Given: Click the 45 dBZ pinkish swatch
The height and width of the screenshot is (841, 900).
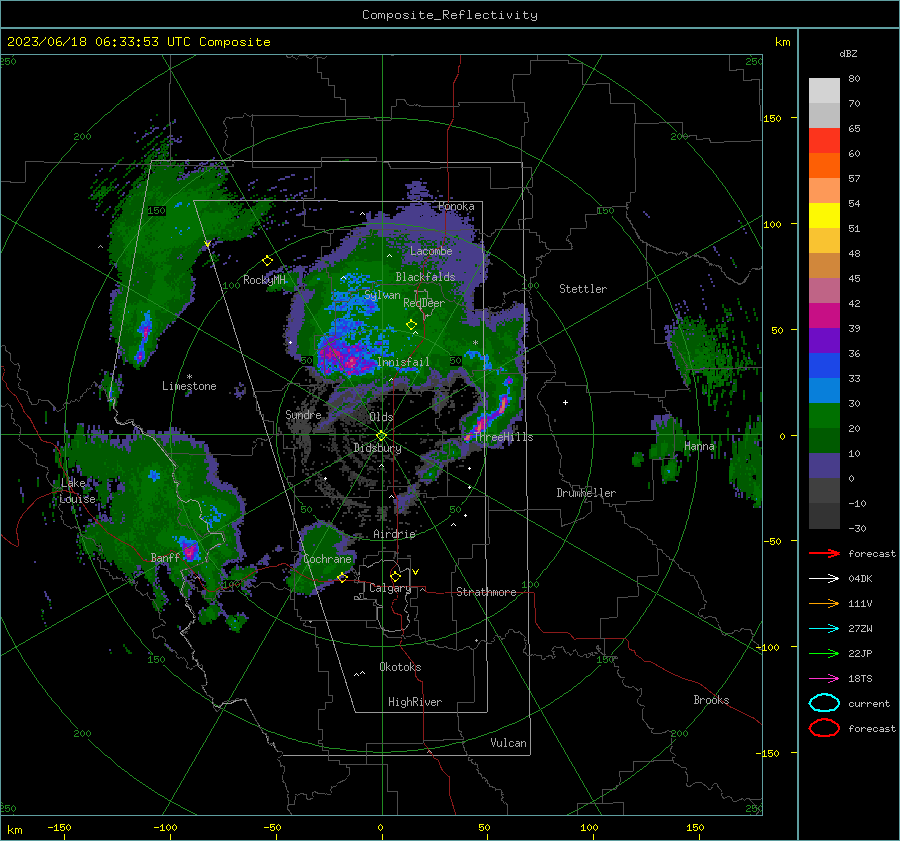Looking at the screenshot, I should coord(824,290).
